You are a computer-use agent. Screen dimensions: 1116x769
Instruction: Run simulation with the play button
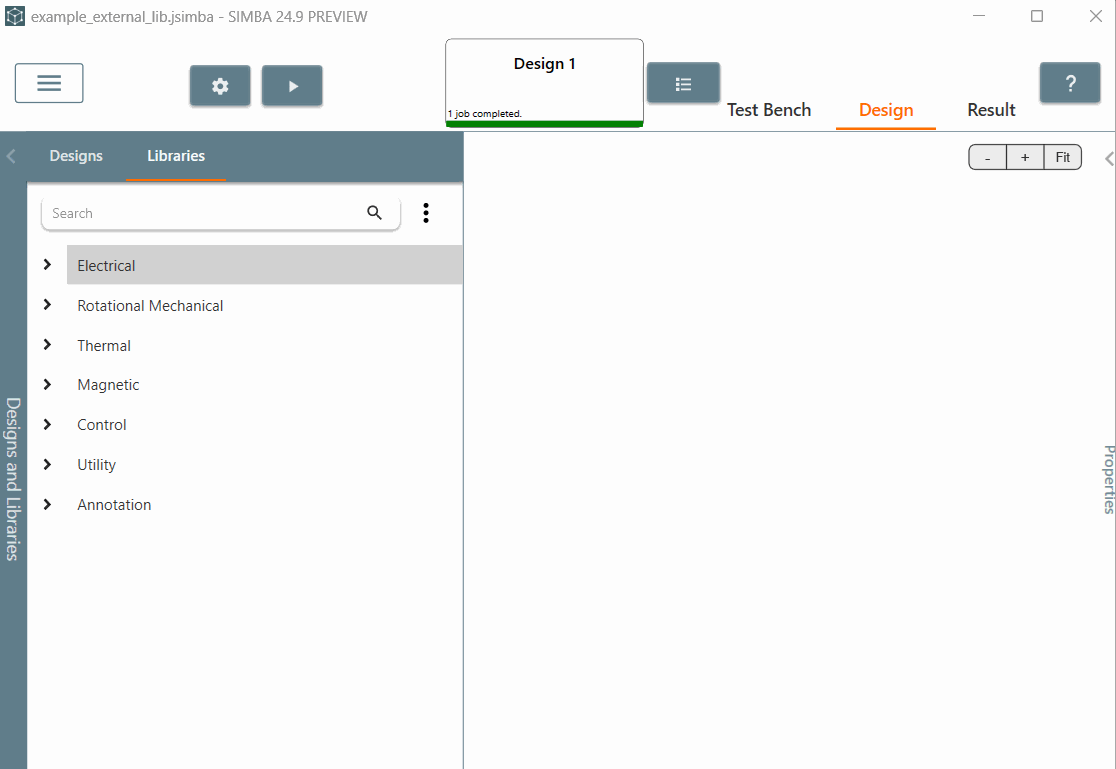[292, 86]
